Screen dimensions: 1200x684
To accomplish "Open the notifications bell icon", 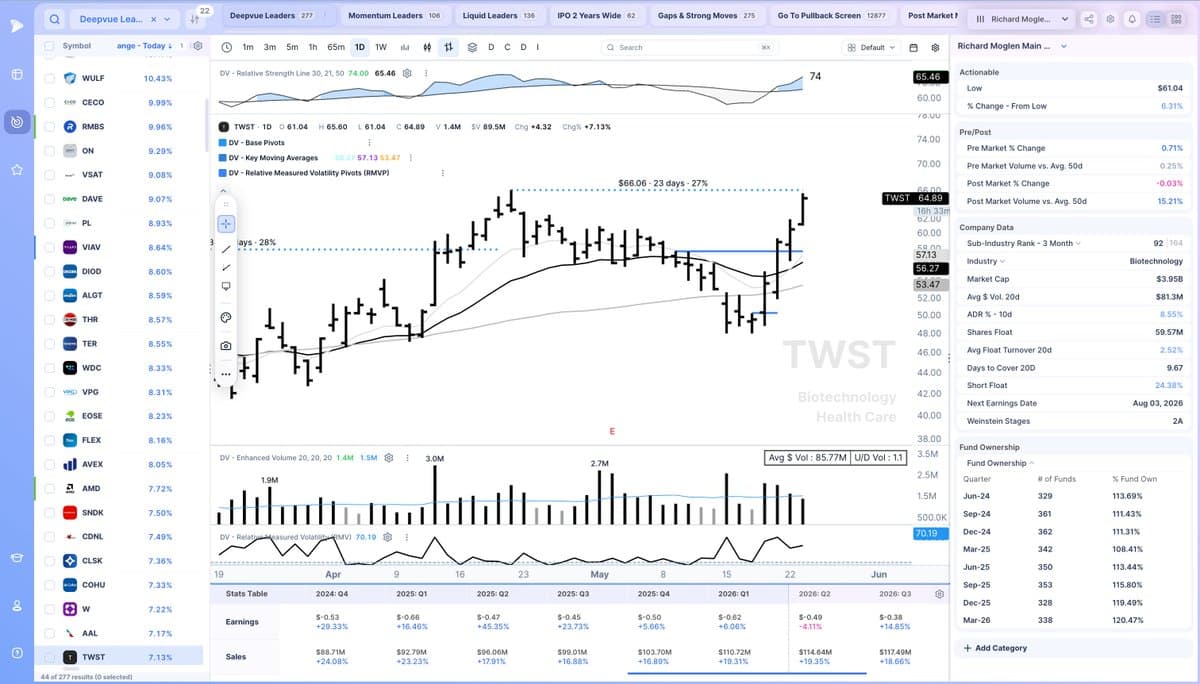I will tap(1132, 19).
